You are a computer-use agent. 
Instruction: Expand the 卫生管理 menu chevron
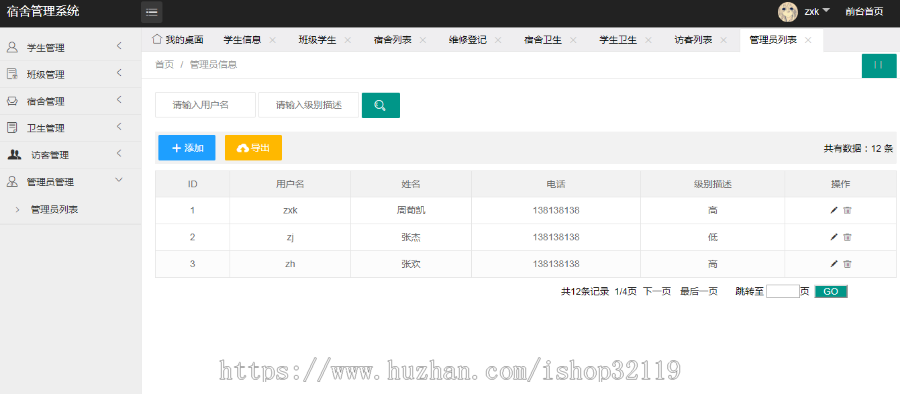tap(119, 126)
